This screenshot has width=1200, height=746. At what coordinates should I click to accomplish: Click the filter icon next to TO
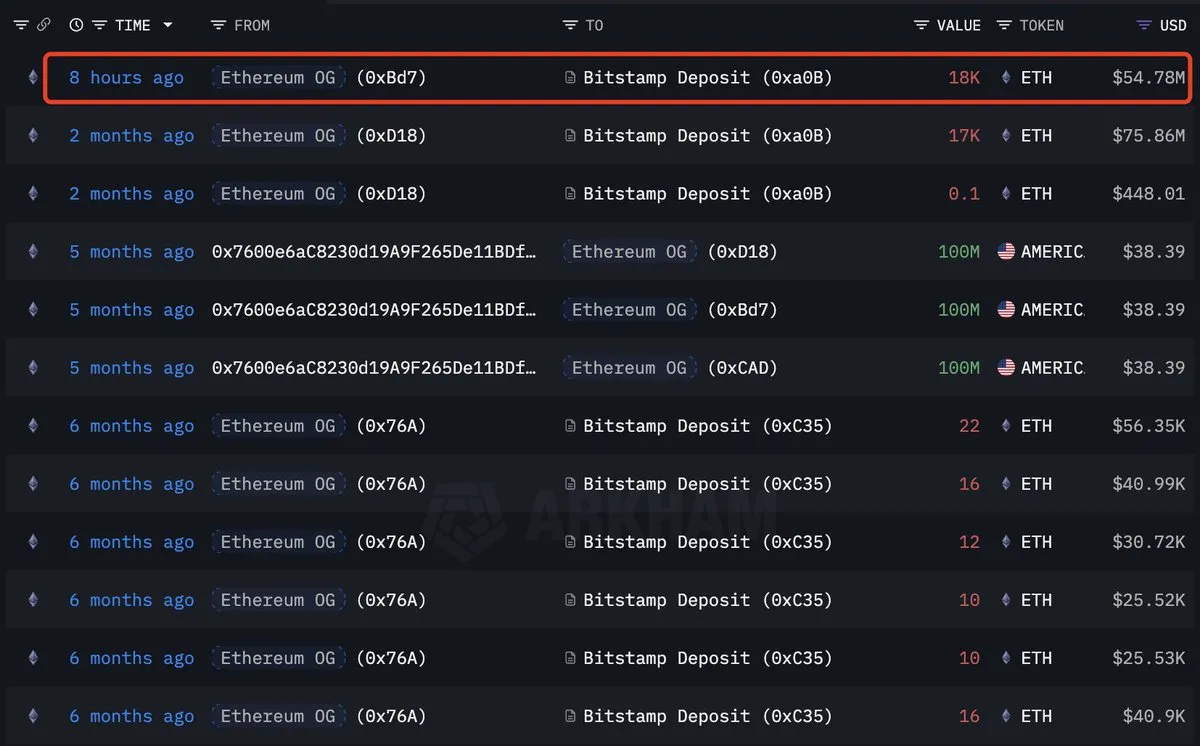(570, 25)
